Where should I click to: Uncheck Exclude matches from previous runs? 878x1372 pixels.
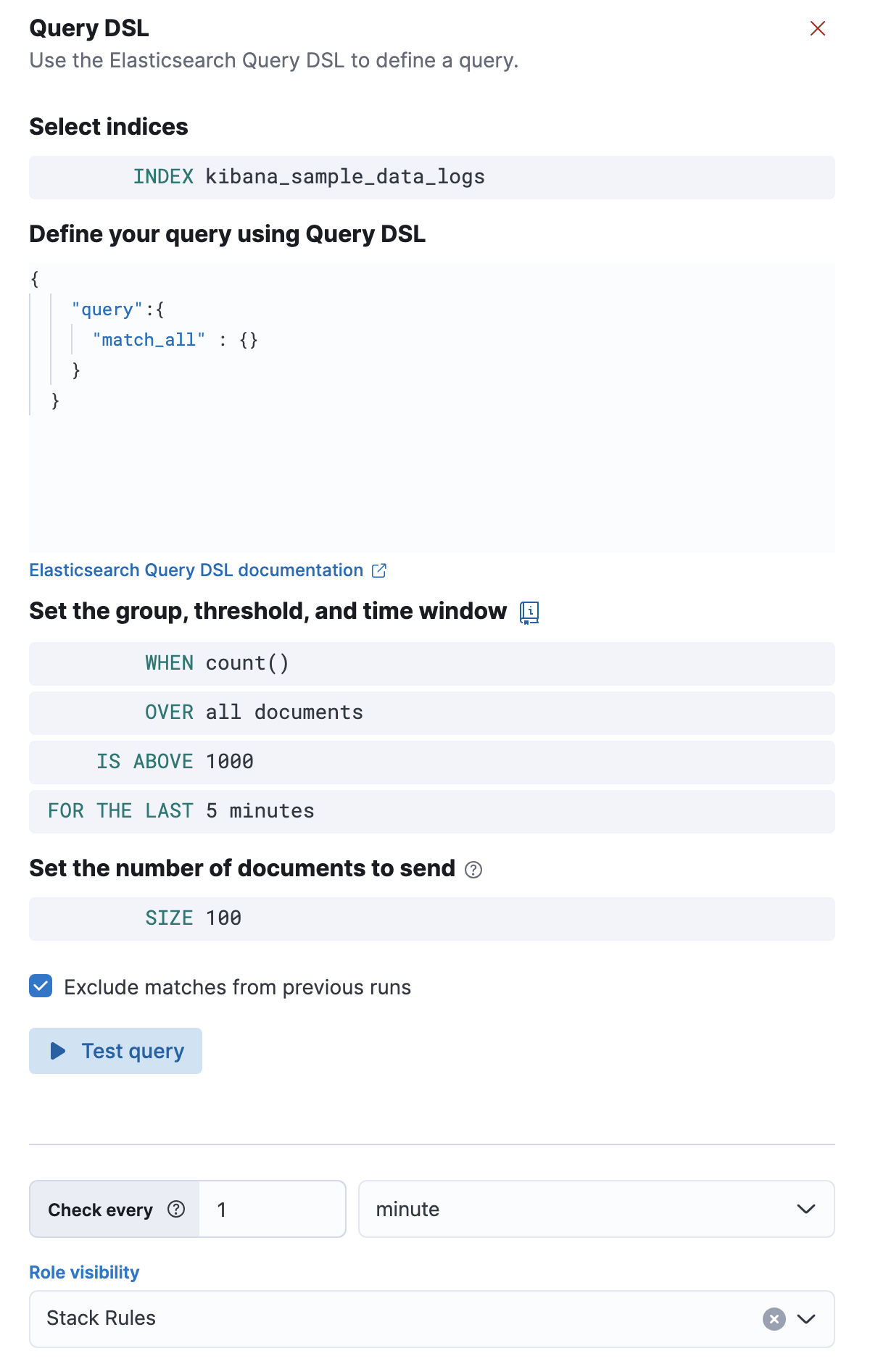click(x=41, y=986)
